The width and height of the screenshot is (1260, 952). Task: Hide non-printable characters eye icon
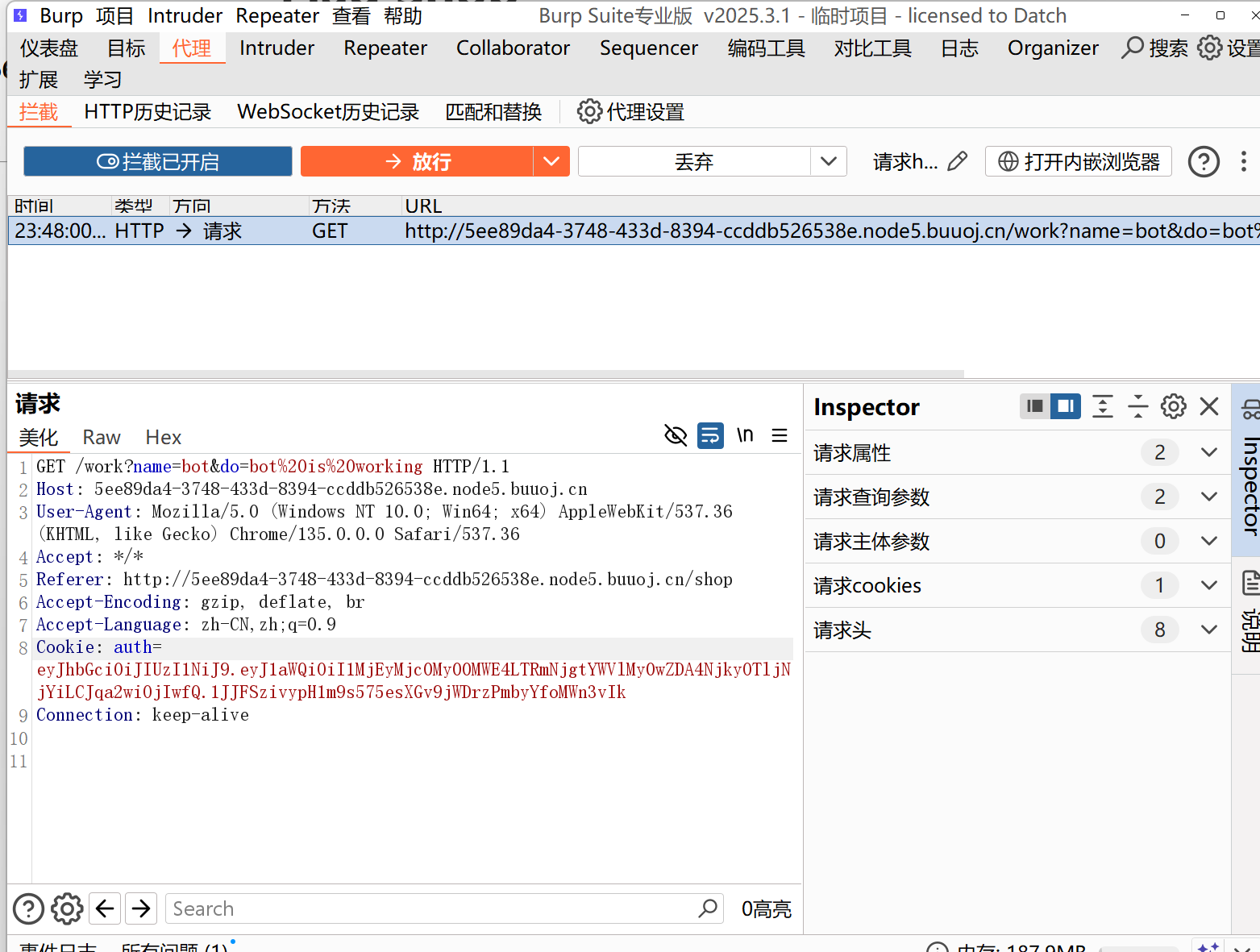click(675, 436)
